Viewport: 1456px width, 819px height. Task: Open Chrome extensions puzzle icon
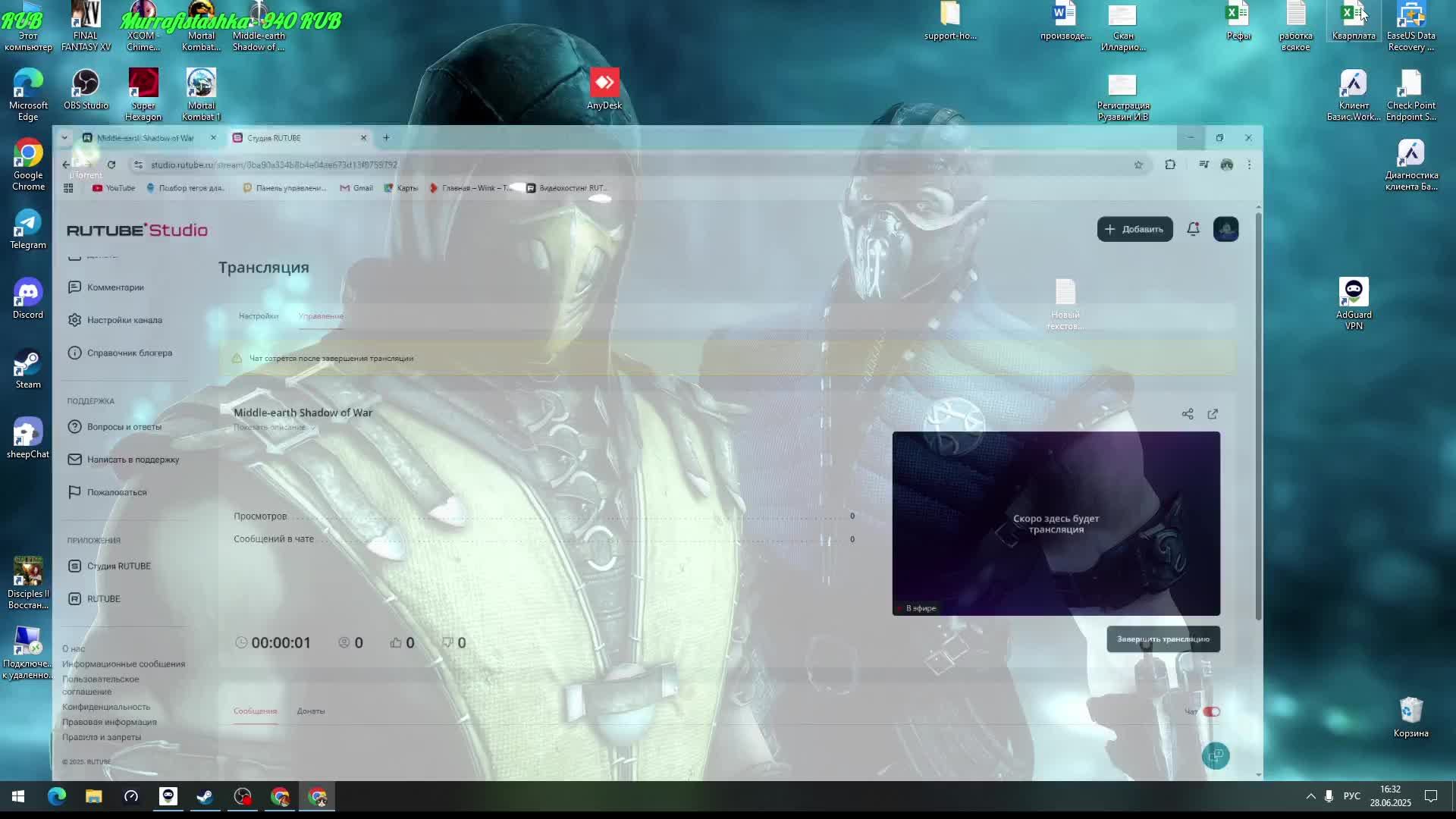click(x=1170, y=165)
